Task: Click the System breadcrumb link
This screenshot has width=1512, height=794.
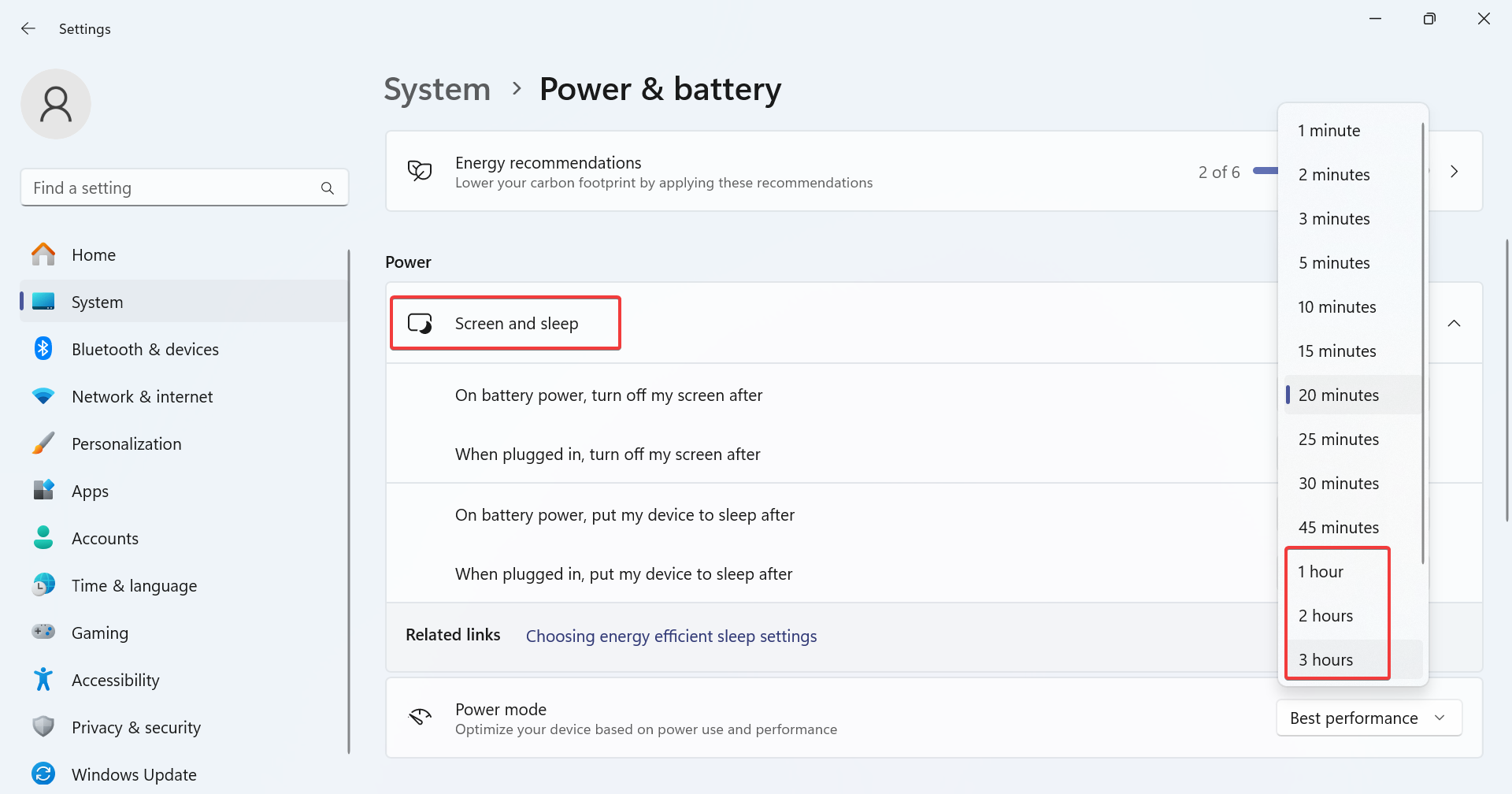Action: (437, 89)
